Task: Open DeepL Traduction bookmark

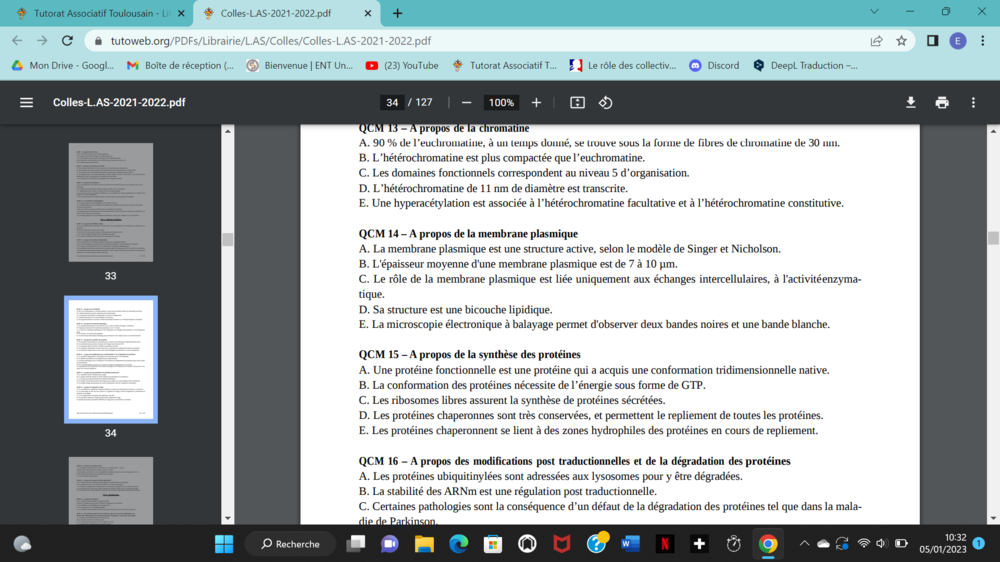Action: [805, 65]
